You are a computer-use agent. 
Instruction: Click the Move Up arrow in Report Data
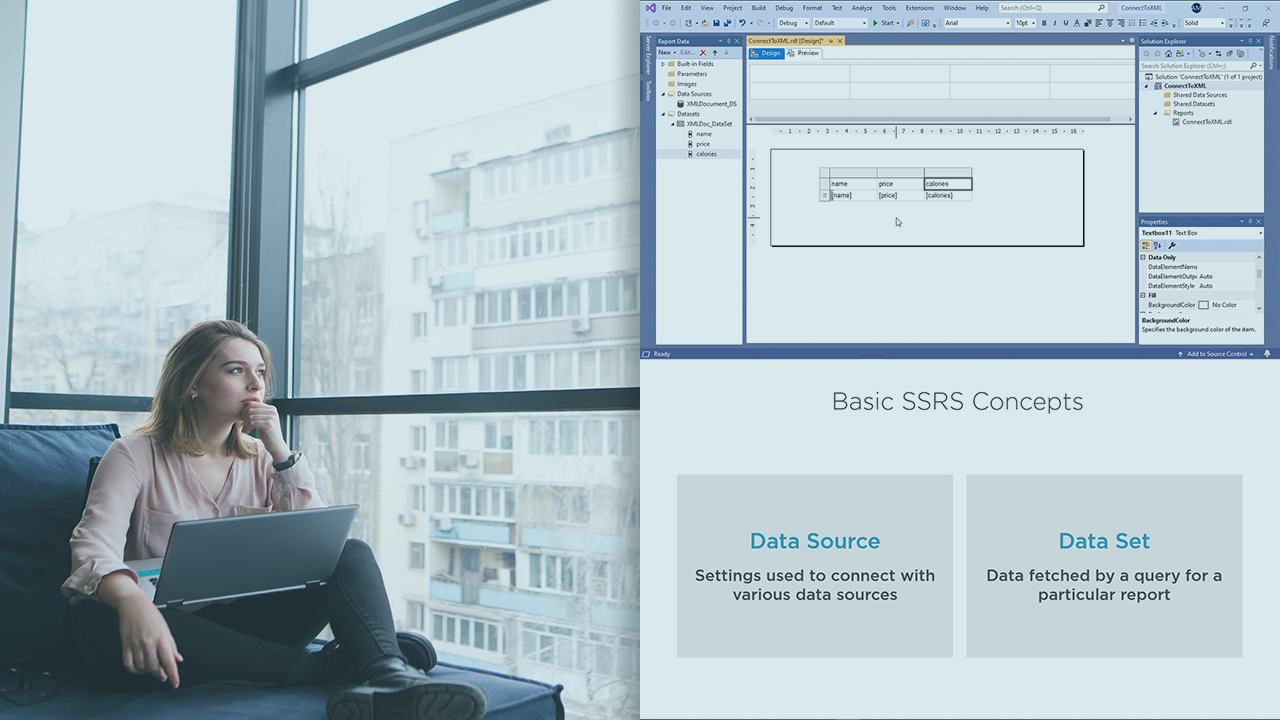(714, 53)
